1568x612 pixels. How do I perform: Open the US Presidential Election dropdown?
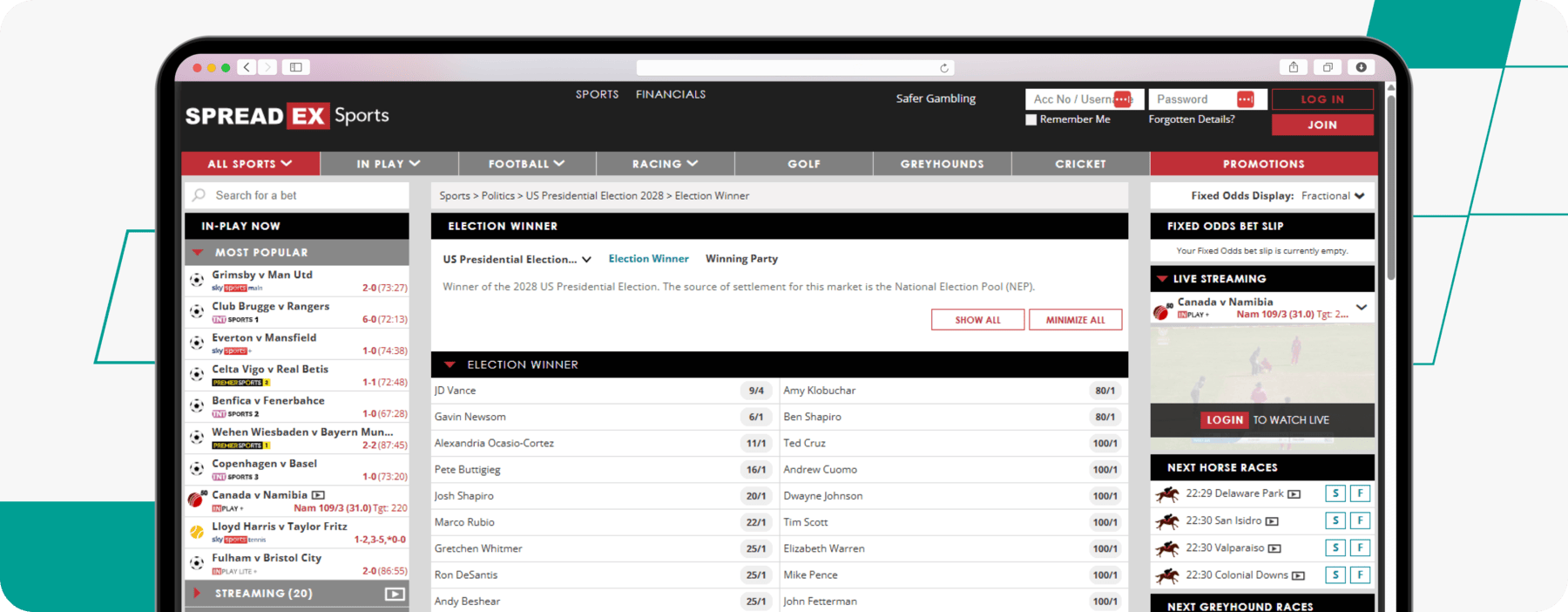(x=517, y=259)
